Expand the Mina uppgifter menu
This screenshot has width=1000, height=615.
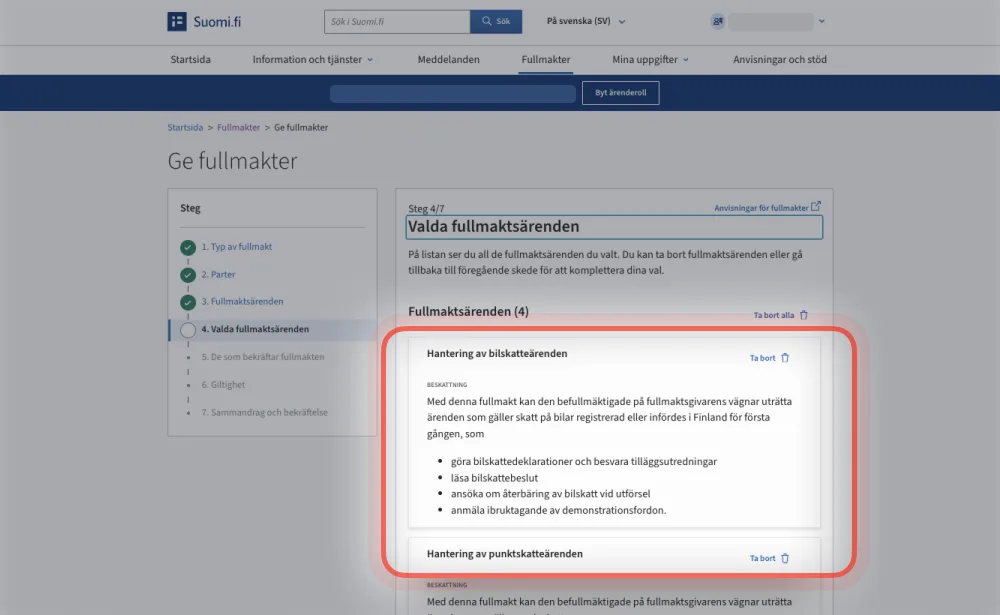(651, 59)
